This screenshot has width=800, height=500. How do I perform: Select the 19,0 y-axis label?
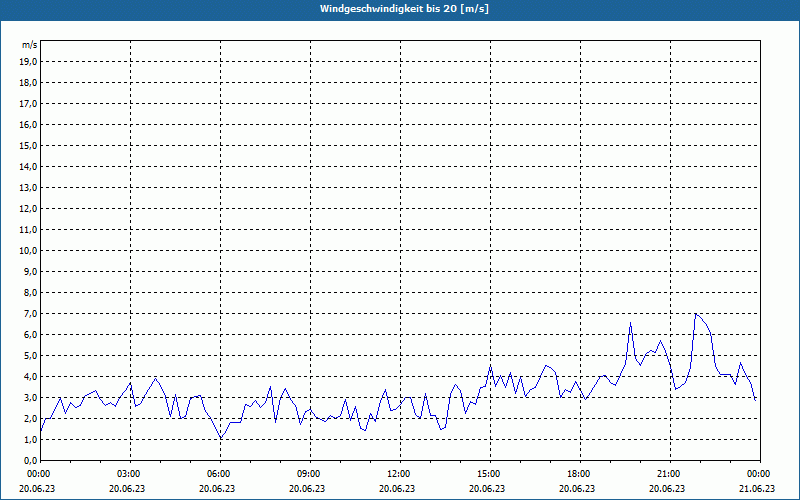tap(29, 62)
